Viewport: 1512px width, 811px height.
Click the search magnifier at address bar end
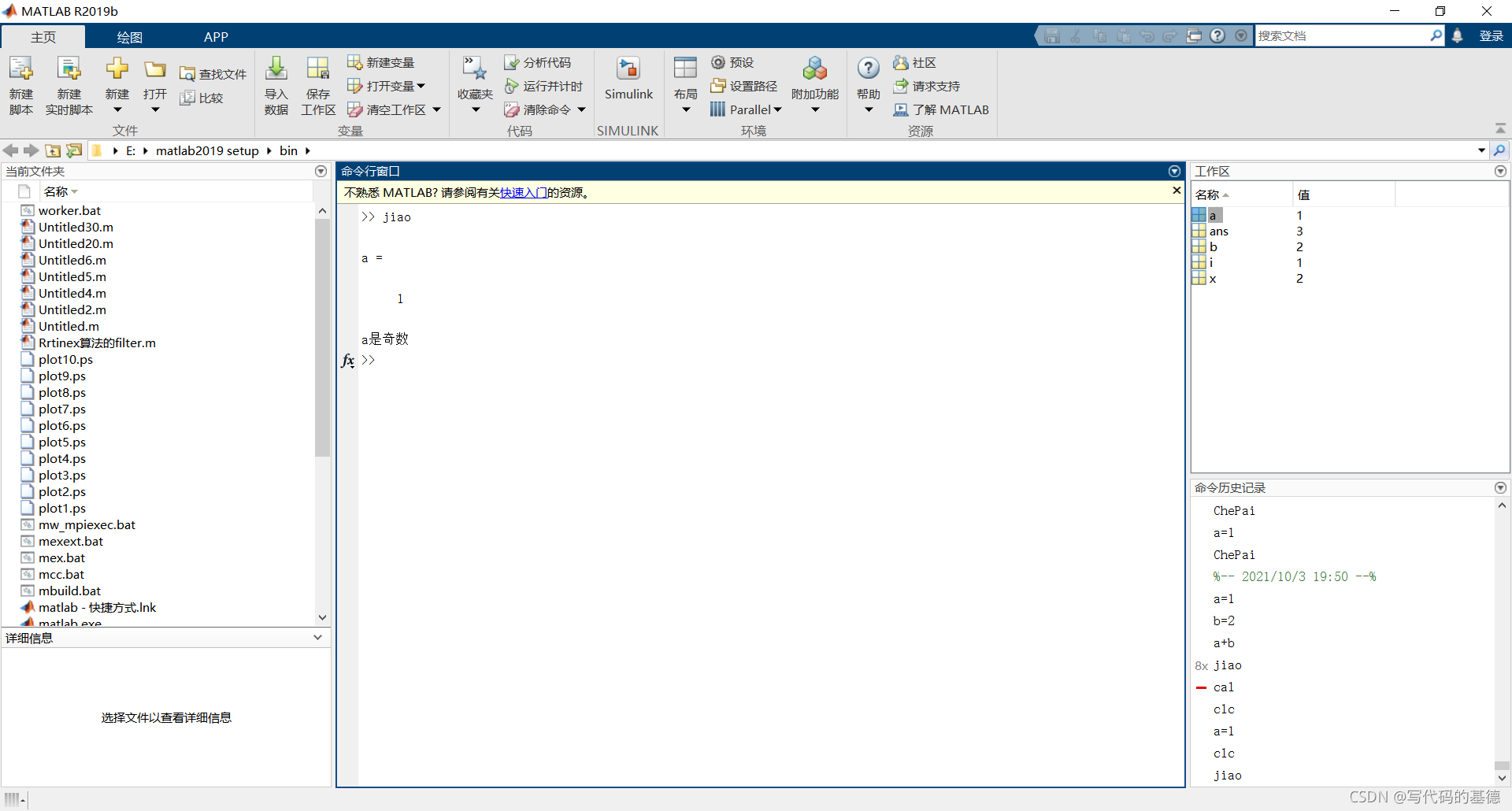click(x=1500, y=150)
